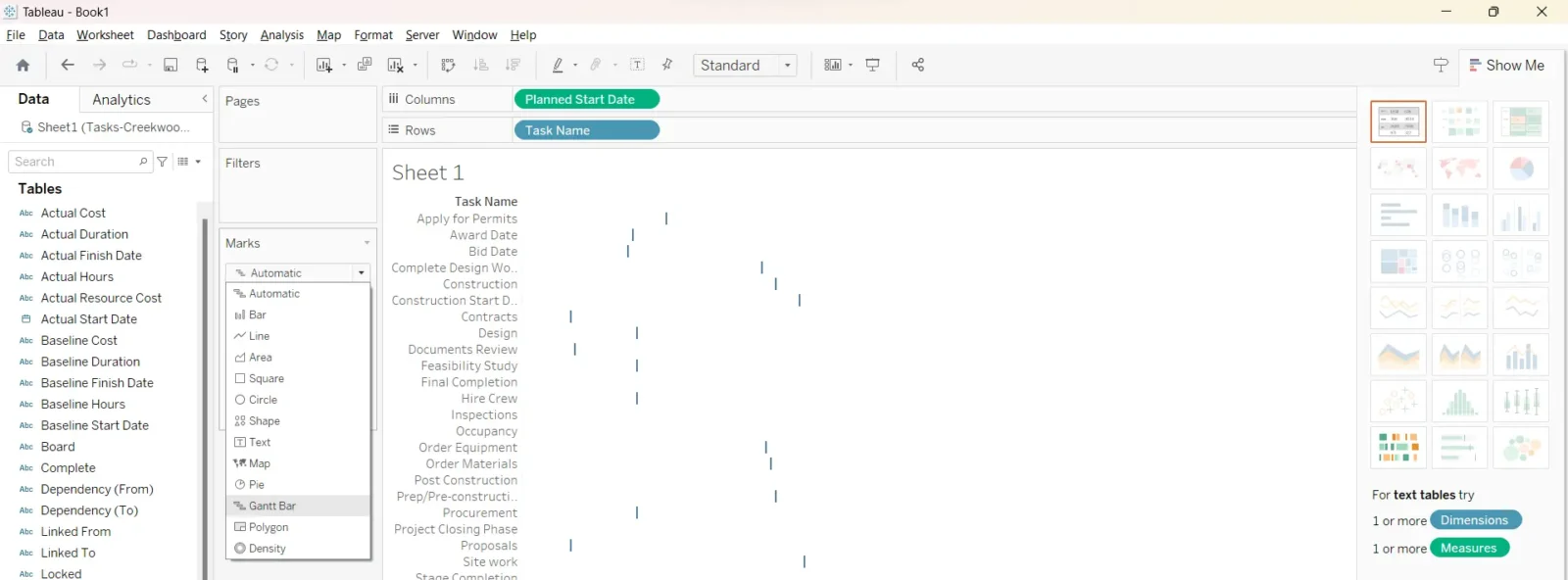1568x580 pixels.
Task: Click the Apply for Permits row label
Action: coord(466,218)
